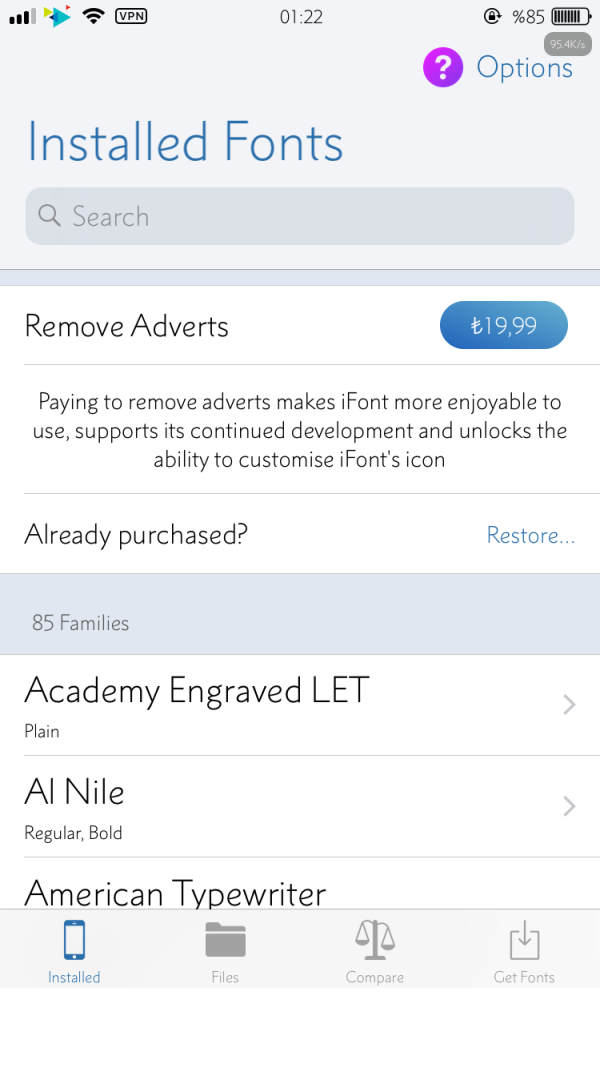
Task: Tap Restore to recover purchase
Action: [530, 535]
